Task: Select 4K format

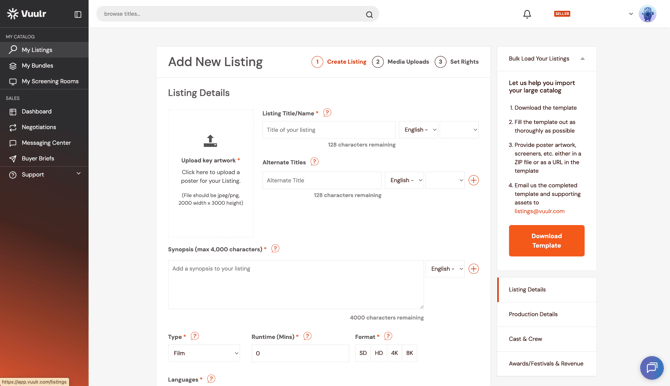Action: tap(394, 353)
